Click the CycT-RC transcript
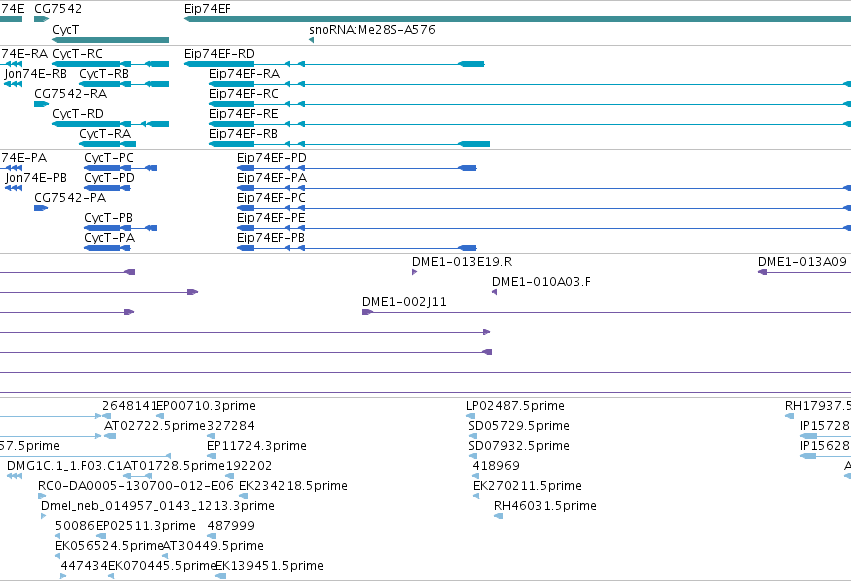The width and height of the screenshot is (851, 581). (111, 64)
